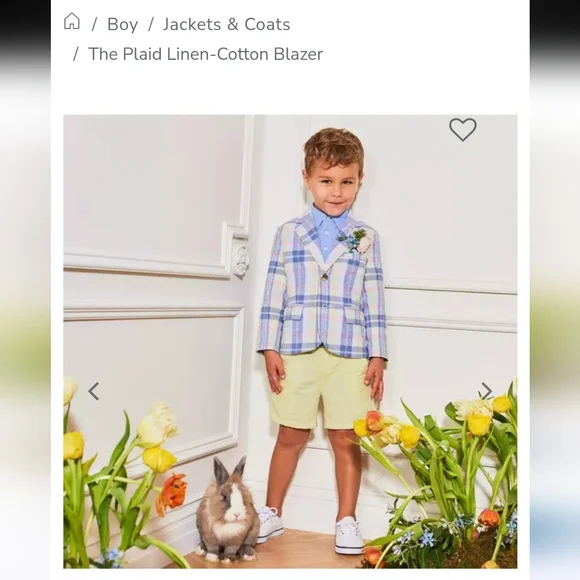Image resolution: width=580 pixels, height=580 pixels.
Task: Select The Plaid Linen-Cotton Blazer breadcrumb
Action: [206, 54]
